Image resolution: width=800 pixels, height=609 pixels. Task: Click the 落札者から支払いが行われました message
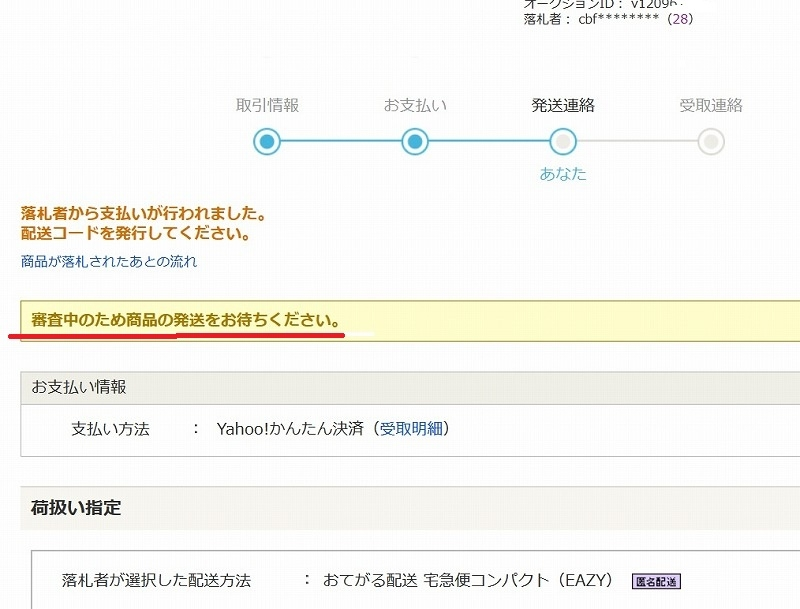144,213
